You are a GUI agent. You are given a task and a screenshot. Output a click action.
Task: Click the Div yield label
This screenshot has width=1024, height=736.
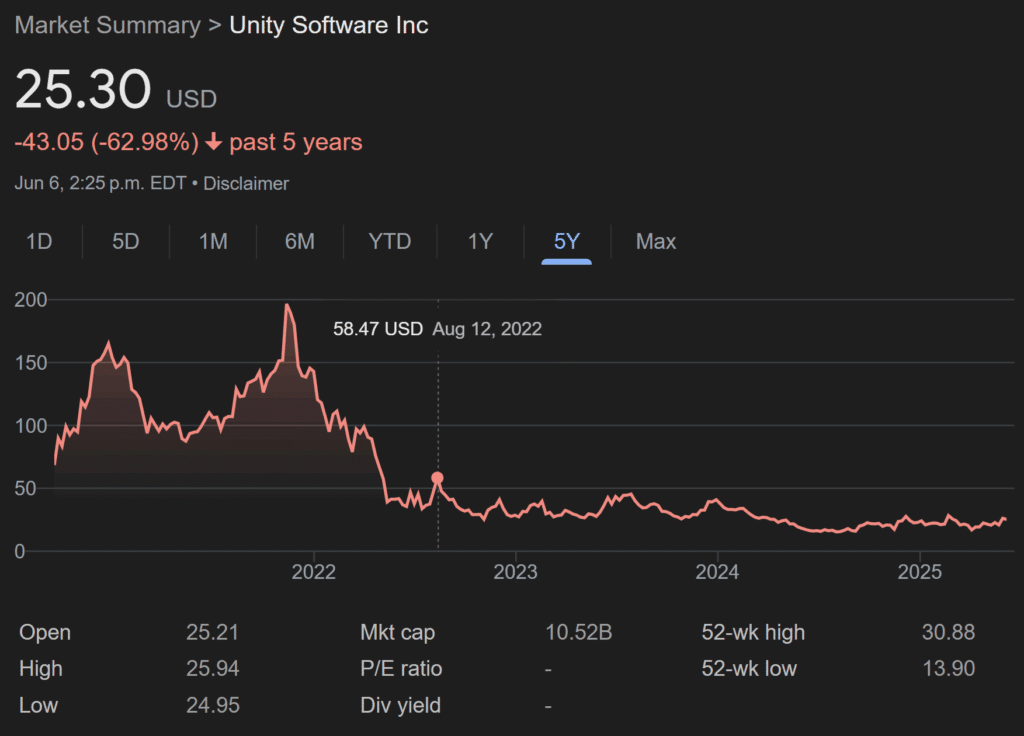click(x=400, y=705)
